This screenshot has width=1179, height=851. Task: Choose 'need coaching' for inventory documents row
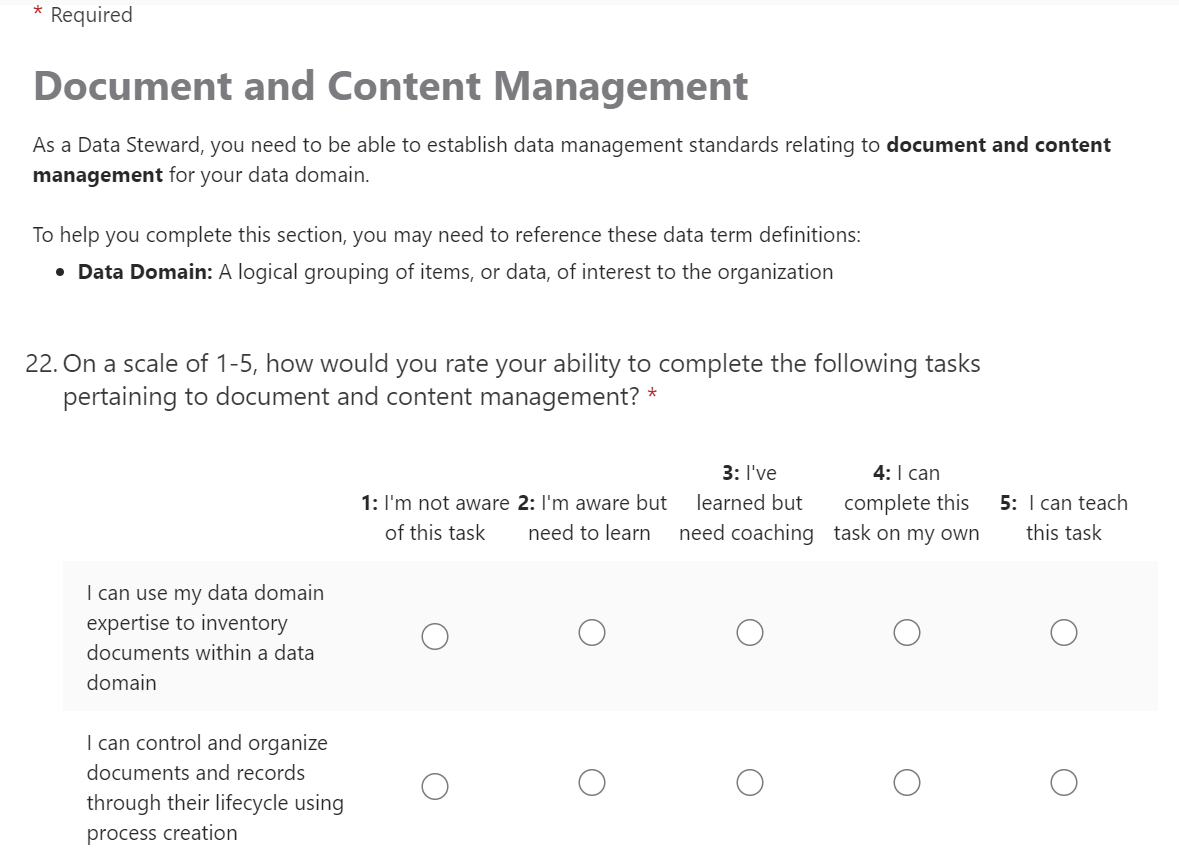click(750, 633)
